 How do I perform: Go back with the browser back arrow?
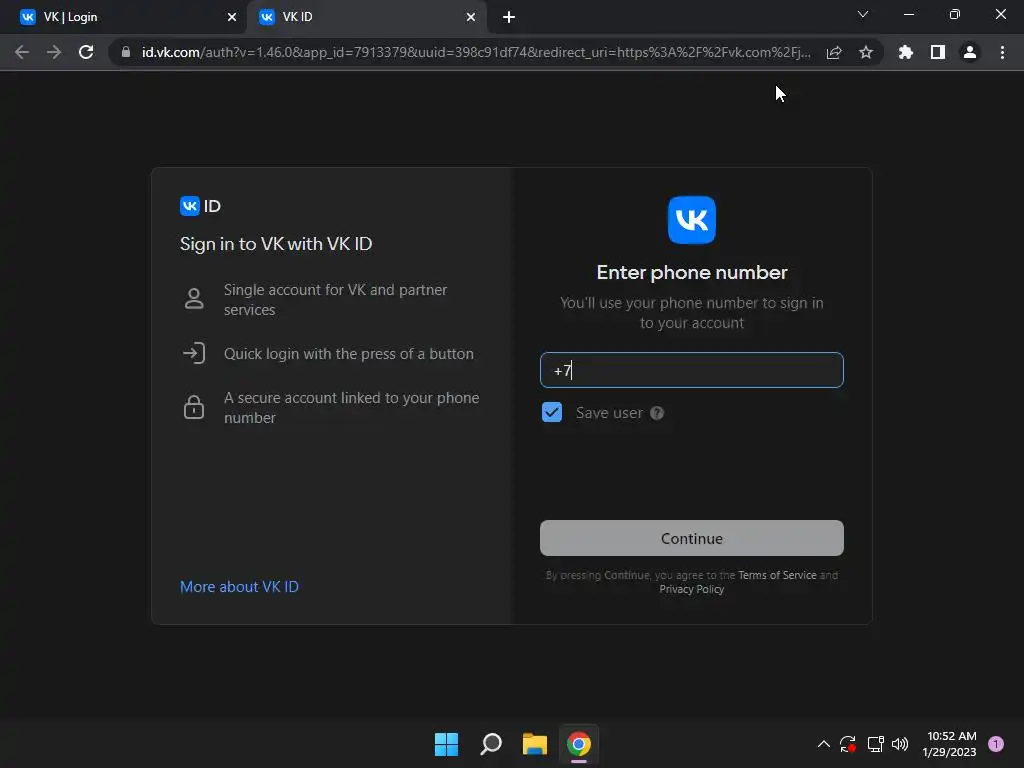pyautogui.click(x=22, y=52)
